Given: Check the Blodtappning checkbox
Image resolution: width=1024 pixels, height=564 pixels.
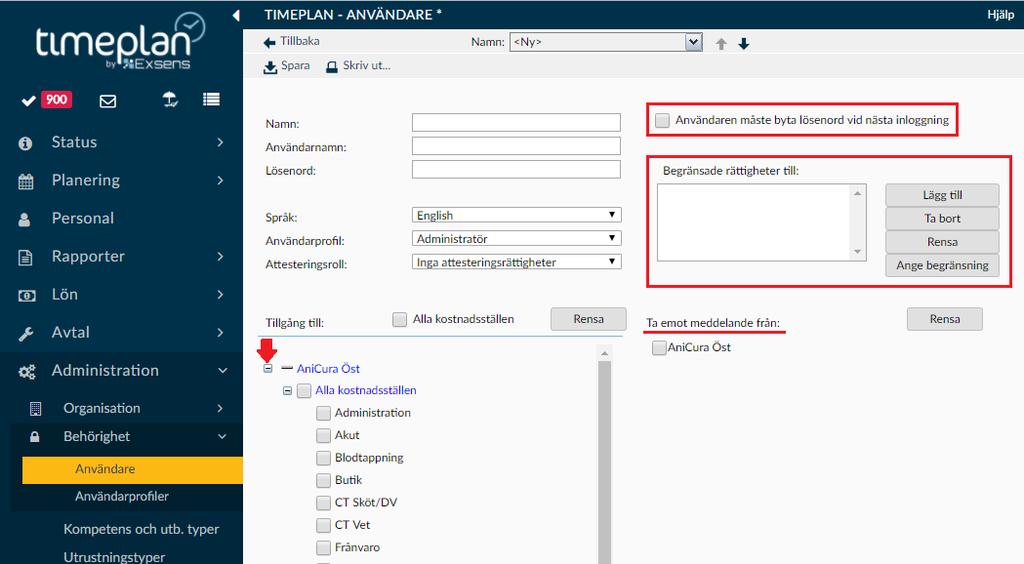Looking at the screenshot, I should [323, 458].
